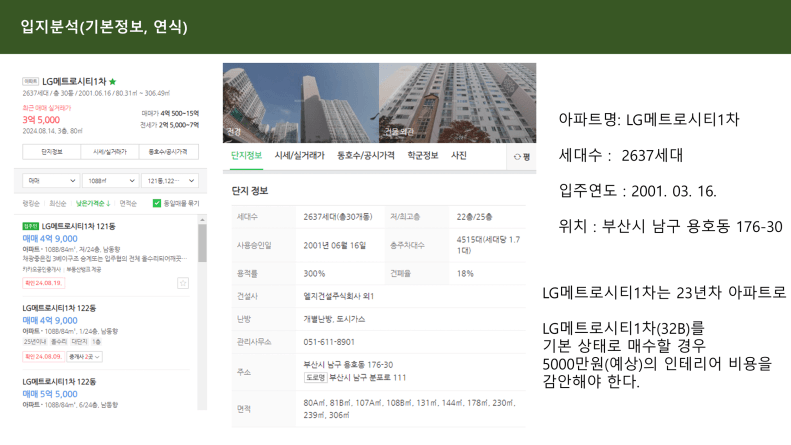Click the 아파트 badge beside the complex name
This screenshot has height=445, width=791.
pyautogui.click(x=31, y=81)
